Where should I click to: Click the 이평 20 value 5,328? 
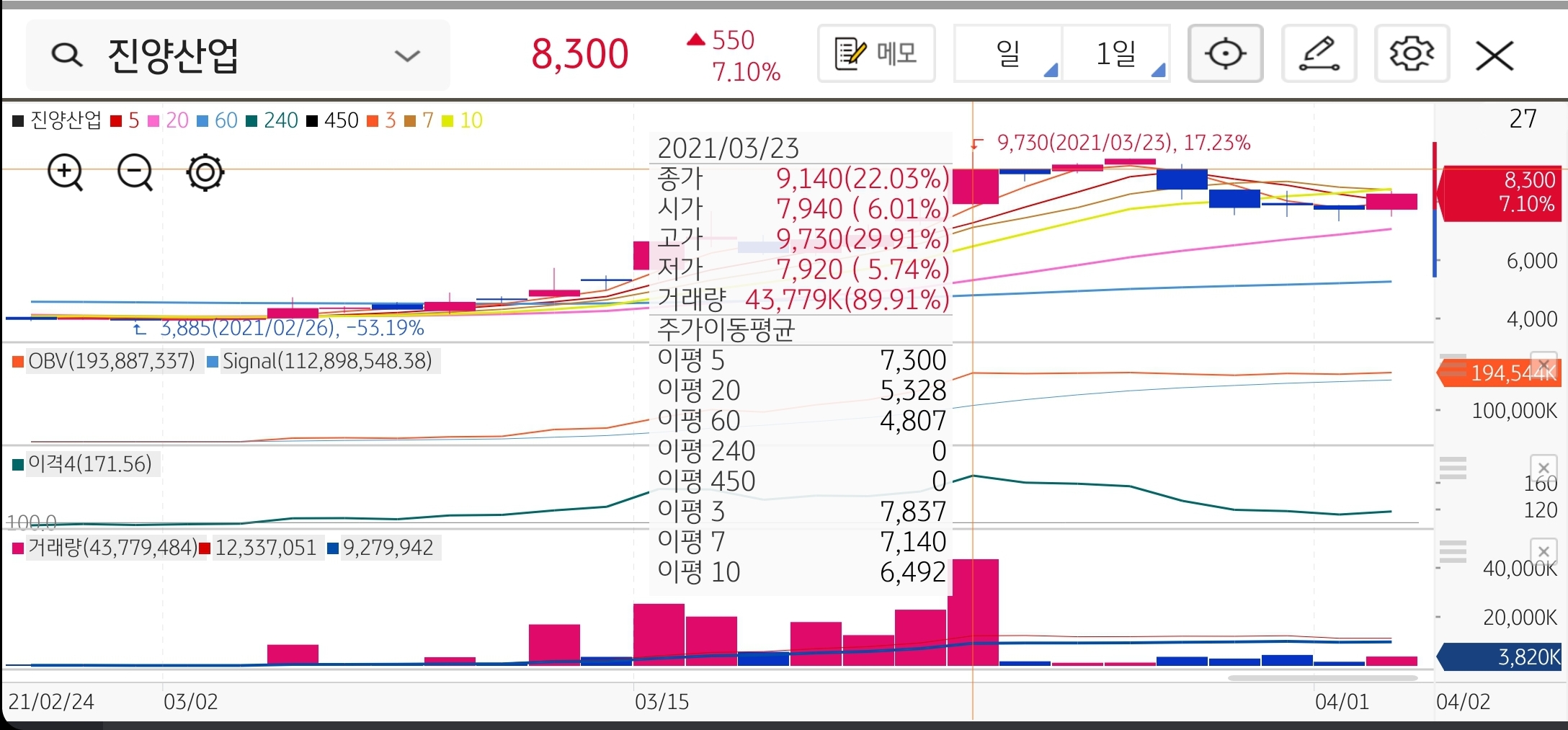(x=913, y=391)
